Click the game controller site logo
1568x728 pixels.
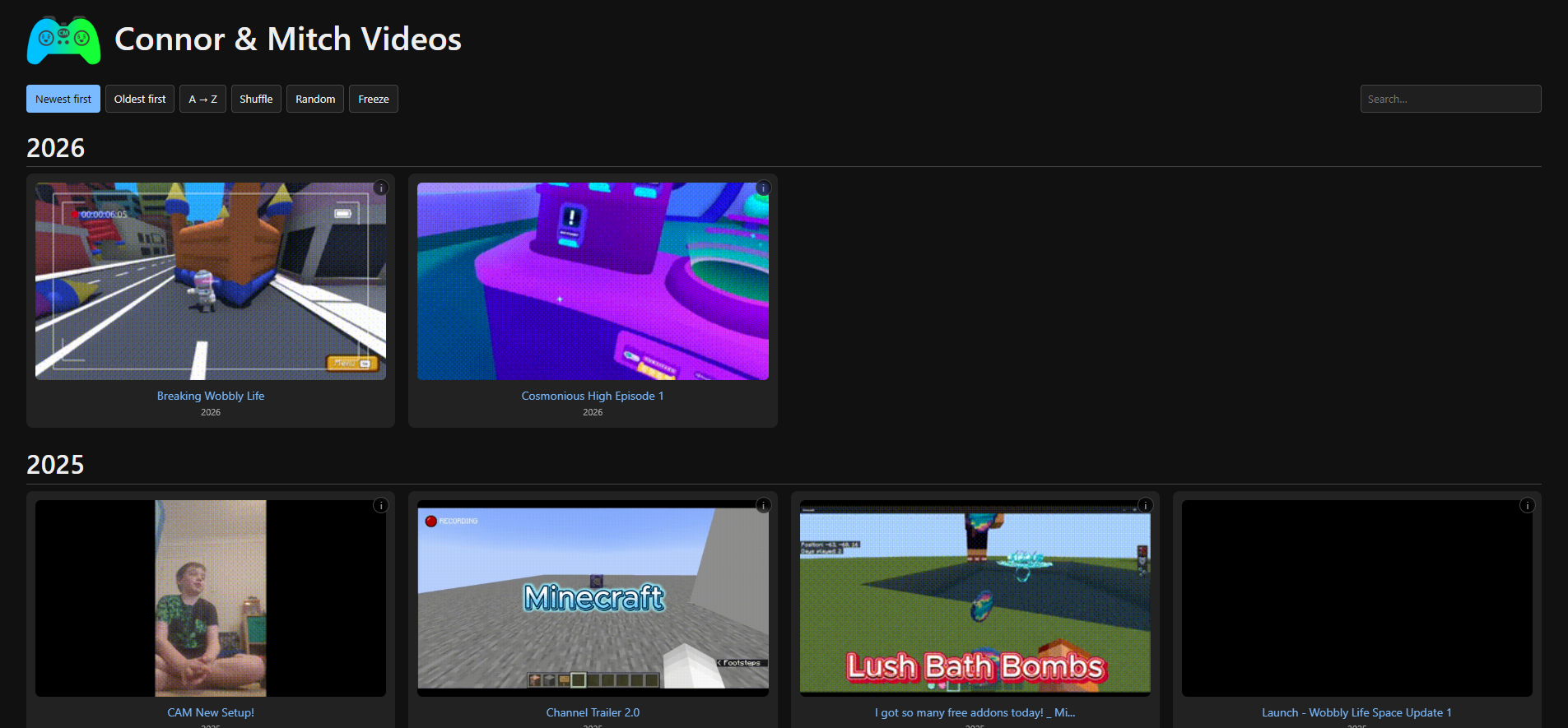63,40
